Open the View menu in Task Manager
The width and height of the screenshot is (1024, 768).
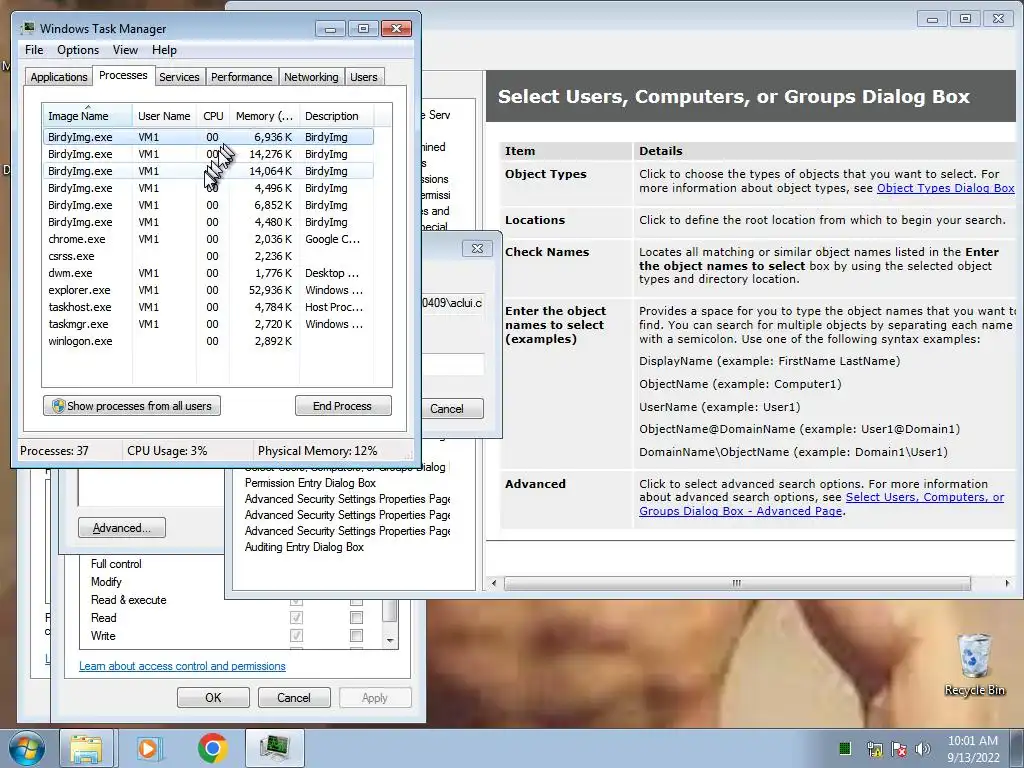point(125,50)
